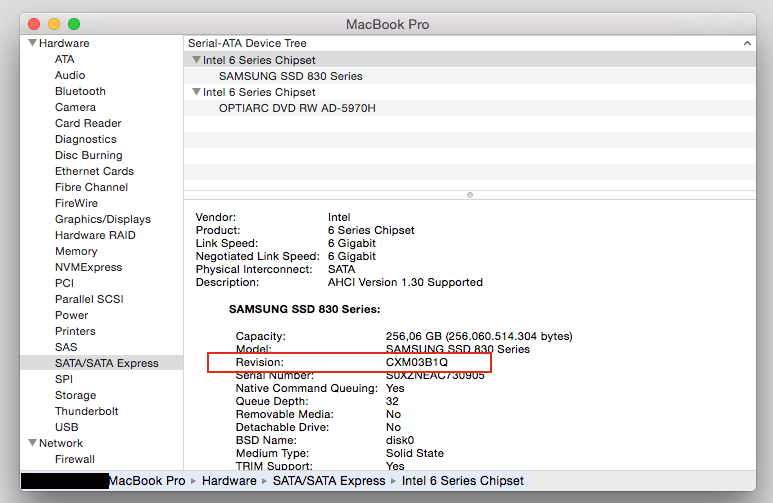The height and width of the screenshot is (503, 773).
Task: Close the MacBook Pro window
Action: 34,24
